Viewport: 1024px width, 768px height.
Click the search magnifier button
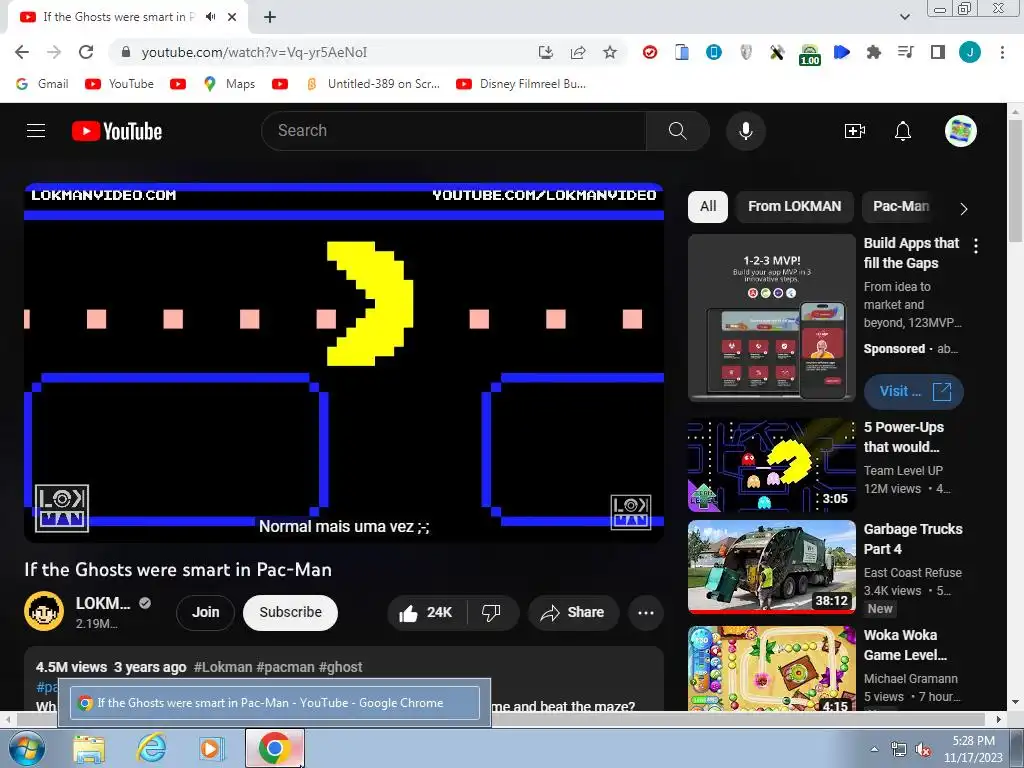click(677, 131)
